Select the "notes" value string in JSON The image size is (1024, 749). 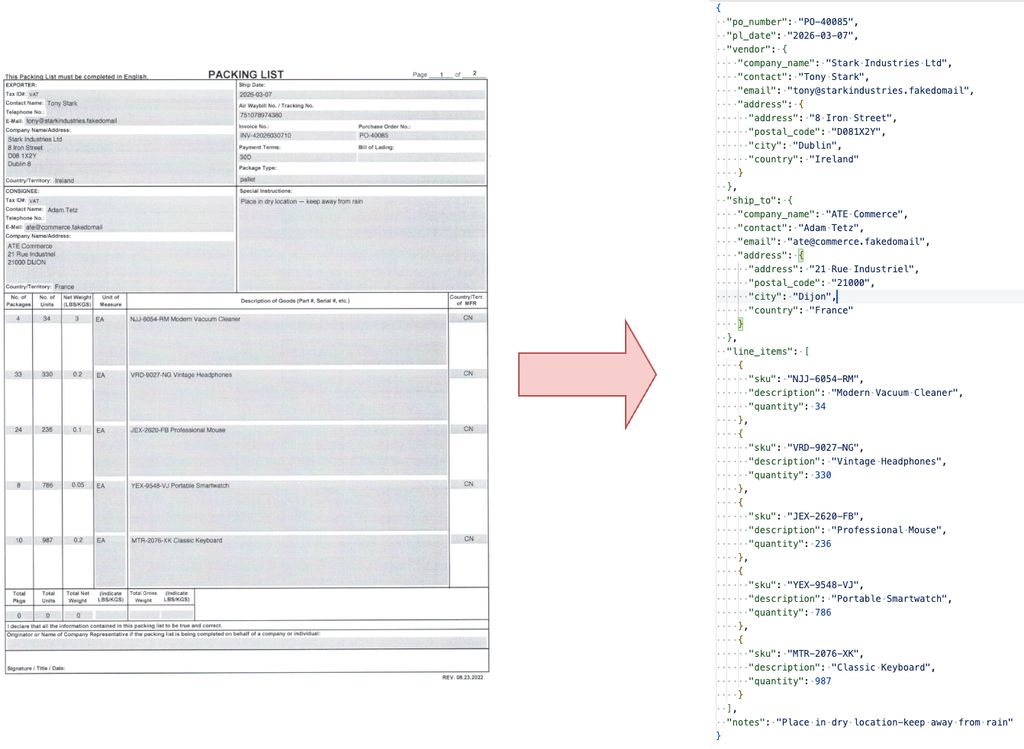coord(894,722)
